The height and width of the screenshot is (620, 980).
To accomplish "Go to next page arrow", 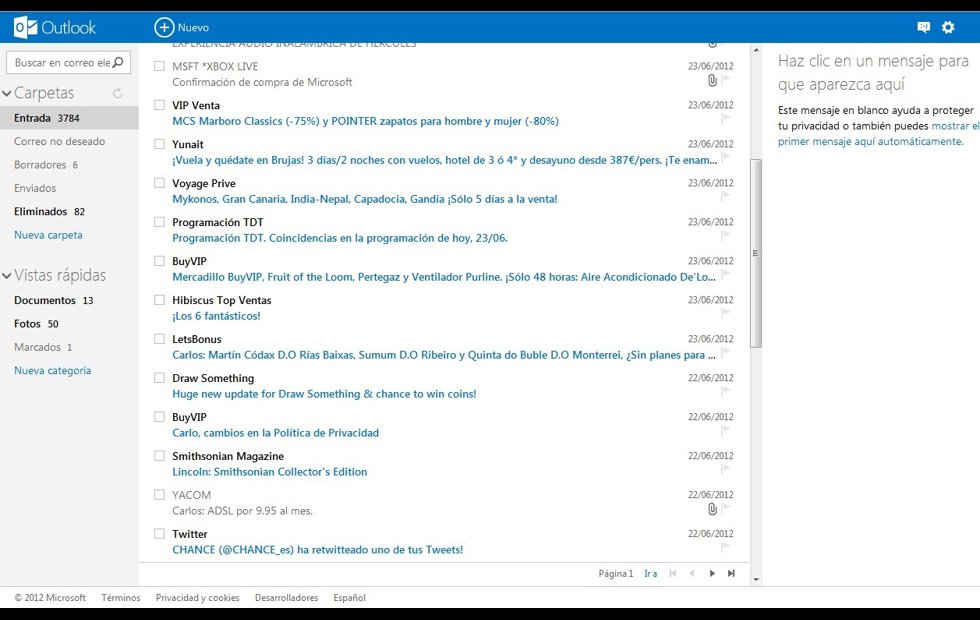I will coord(712,573).
